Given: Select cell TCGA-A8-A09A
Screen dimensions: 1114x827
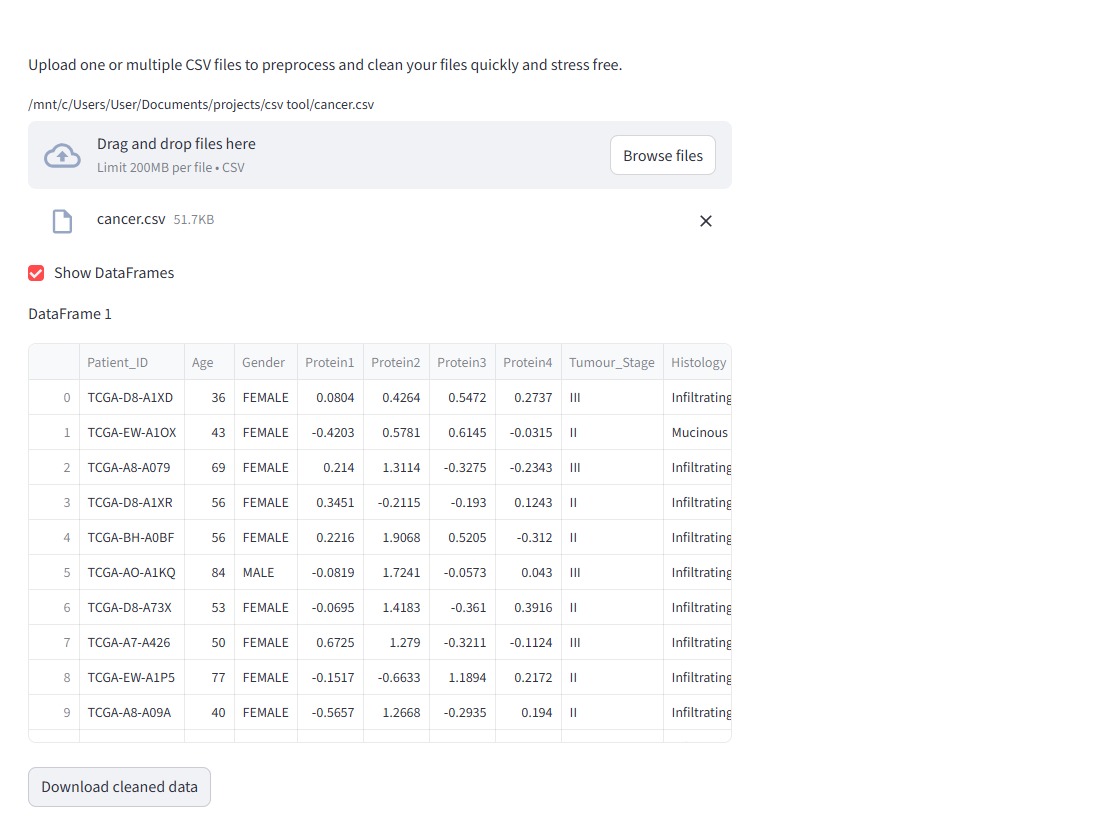Looking at the screenshot, I should pyautogui.click(x=131, y=712).
